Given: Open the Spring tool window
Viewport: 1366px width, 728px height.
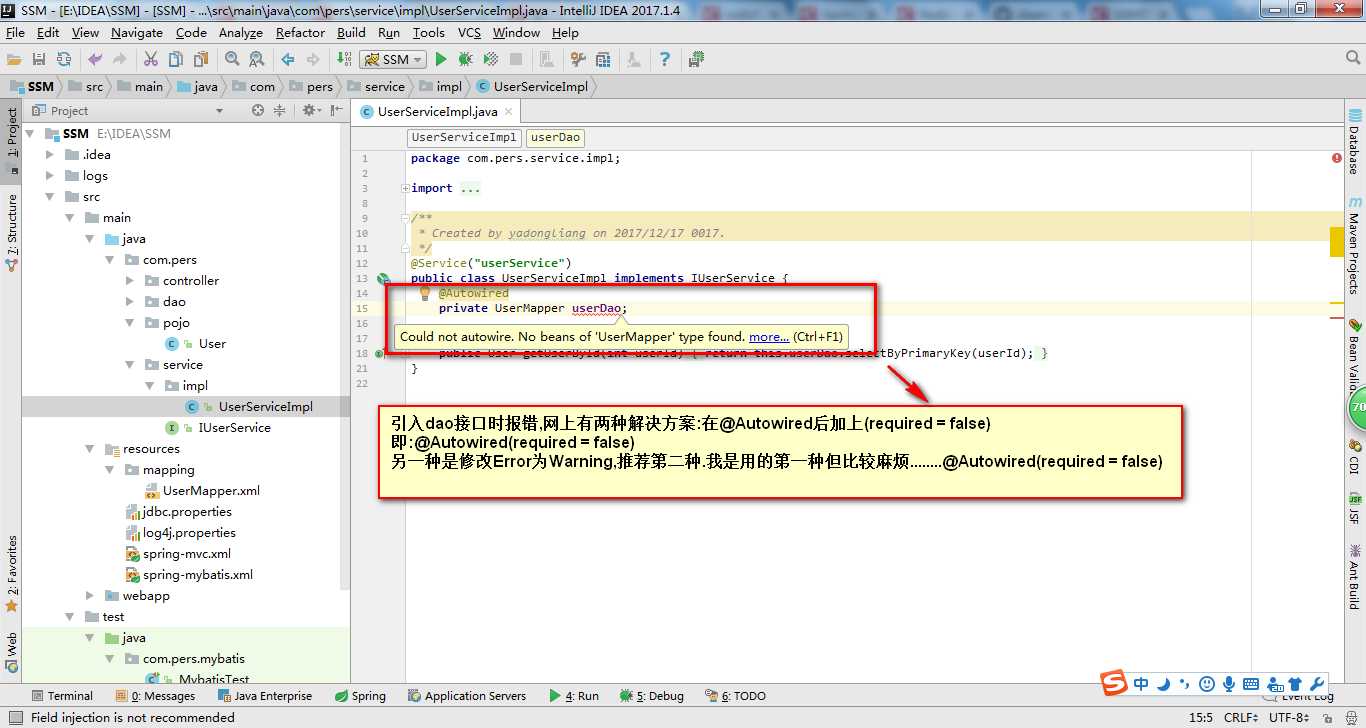Looking at the screenshot, I should [360, 696].
